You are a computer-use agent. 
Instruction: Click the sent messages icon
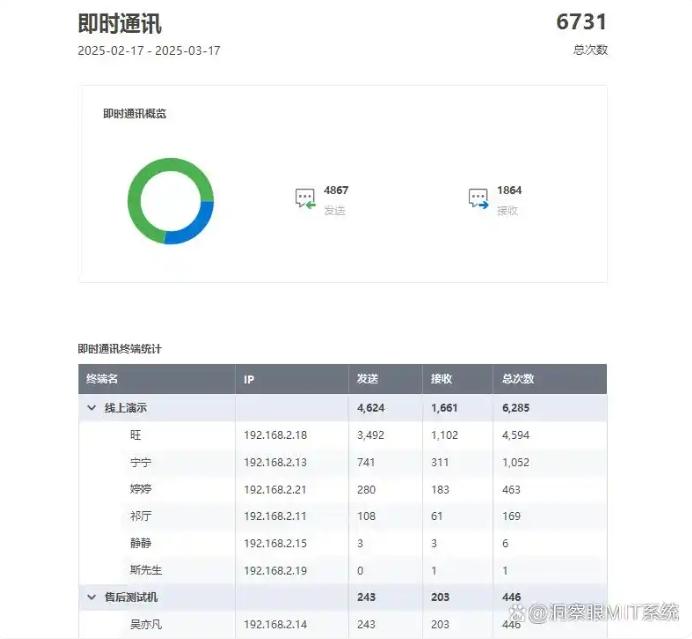click(x=305, y=199)
